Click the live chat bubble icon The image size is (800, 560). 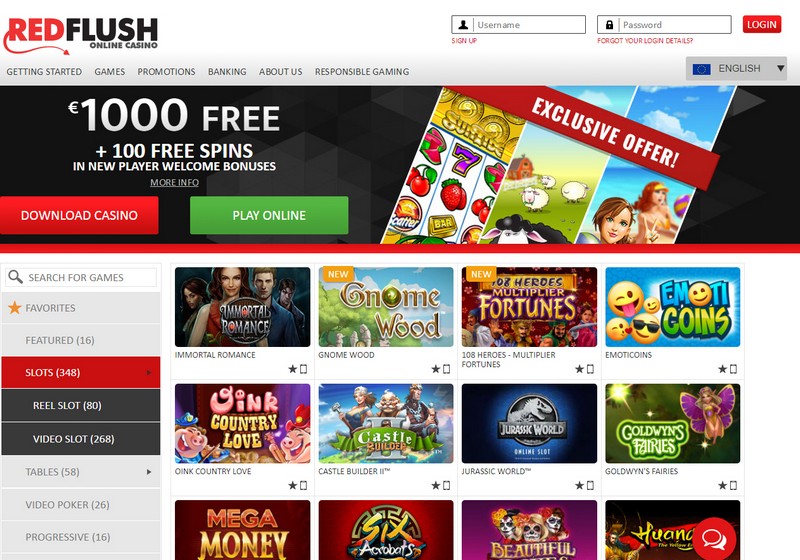714,539
